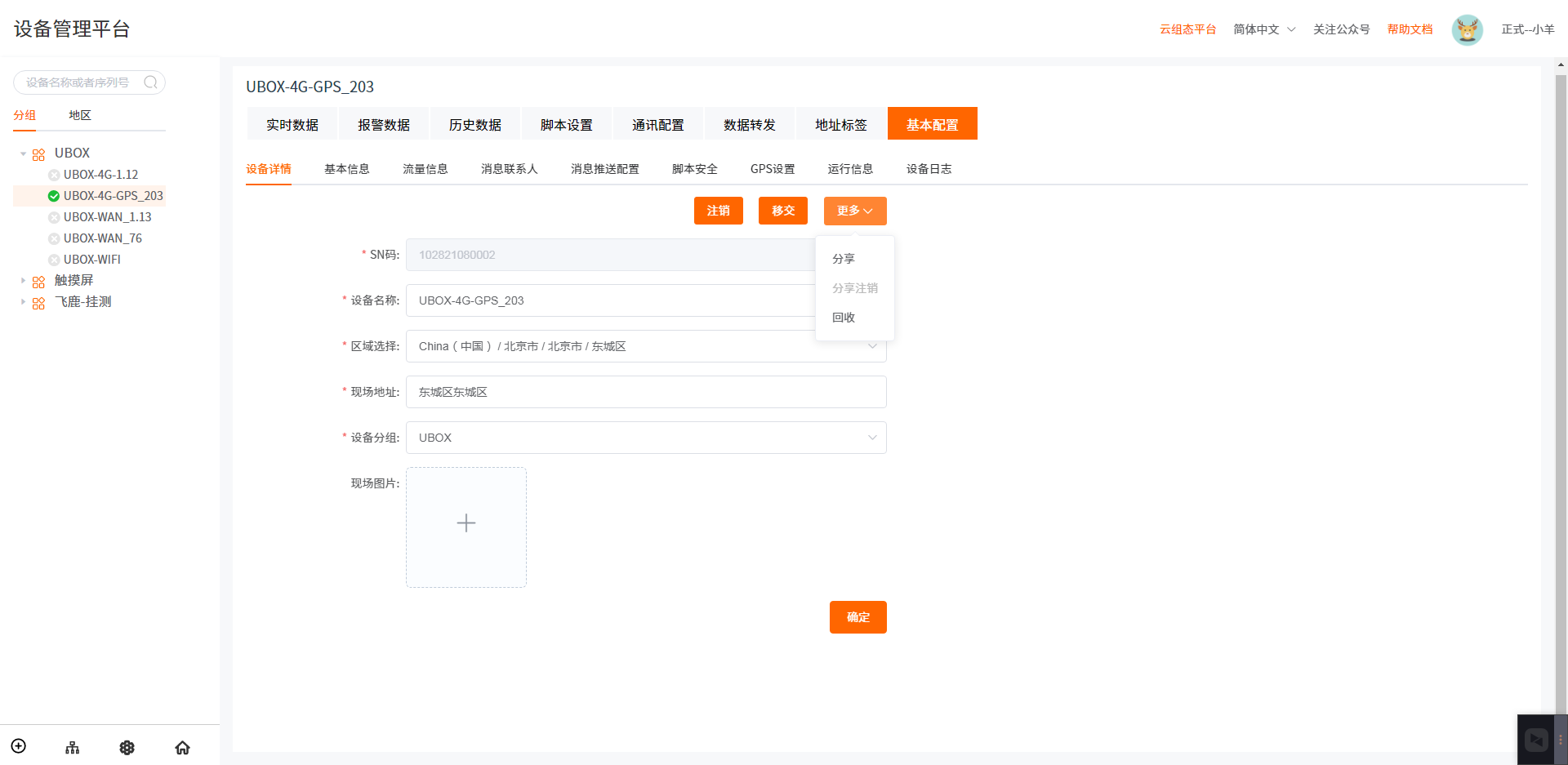This screenshot has width=1568, height=765.
Task: Click offline status icon of UBOX-WAN_1.13
Action: coord(54,217)
